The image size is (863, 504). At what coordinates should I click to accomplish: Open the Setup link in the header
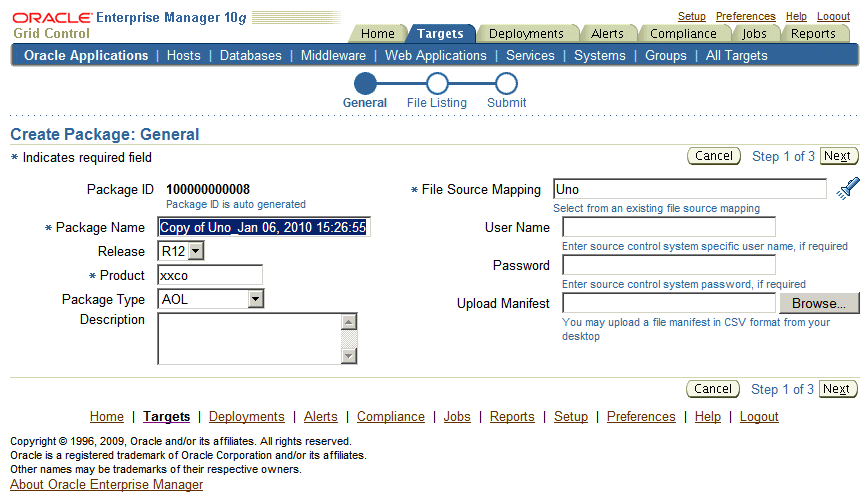coord(691,16)
